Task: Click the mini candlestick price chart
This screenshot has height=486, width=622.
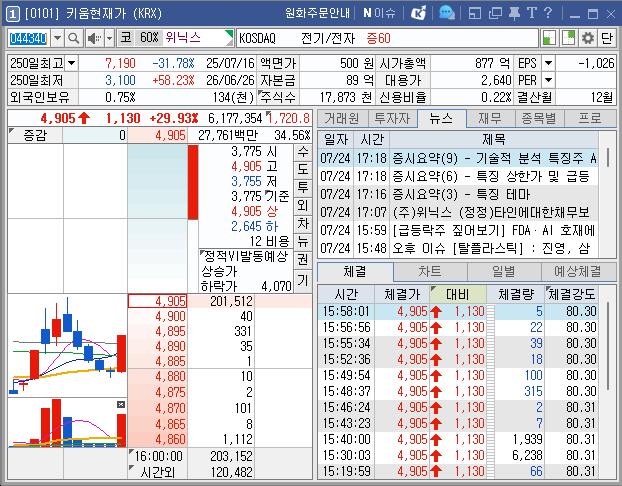Action: point(67,344)
